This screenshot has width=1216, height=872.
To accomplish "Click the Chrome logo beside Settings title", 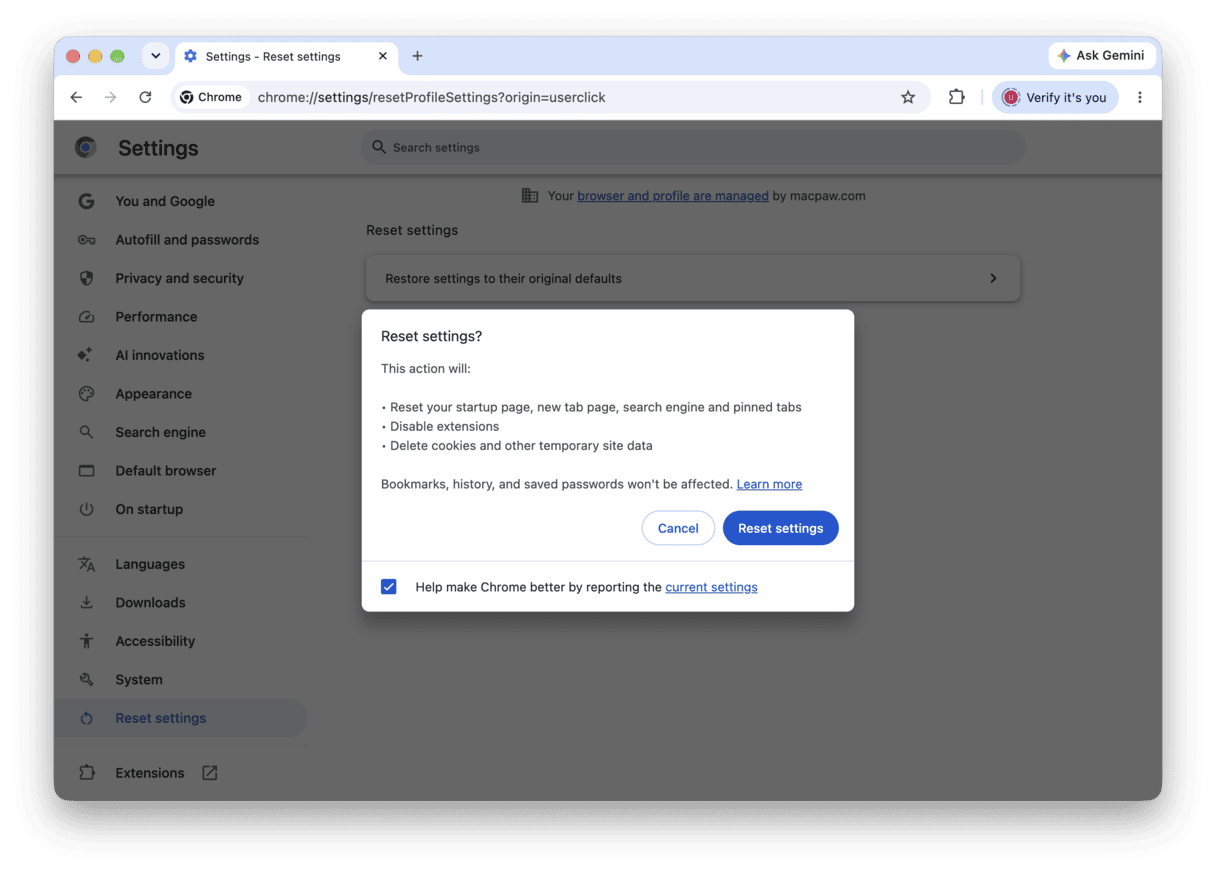I will tap(86, 148).
